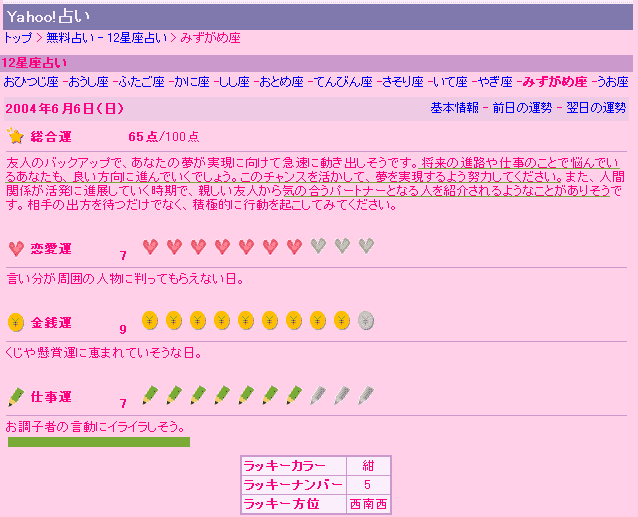Click the heart icon beside 恋愛運 heading
The width and height of the screenshot is (638, 517).
[16, 249]
